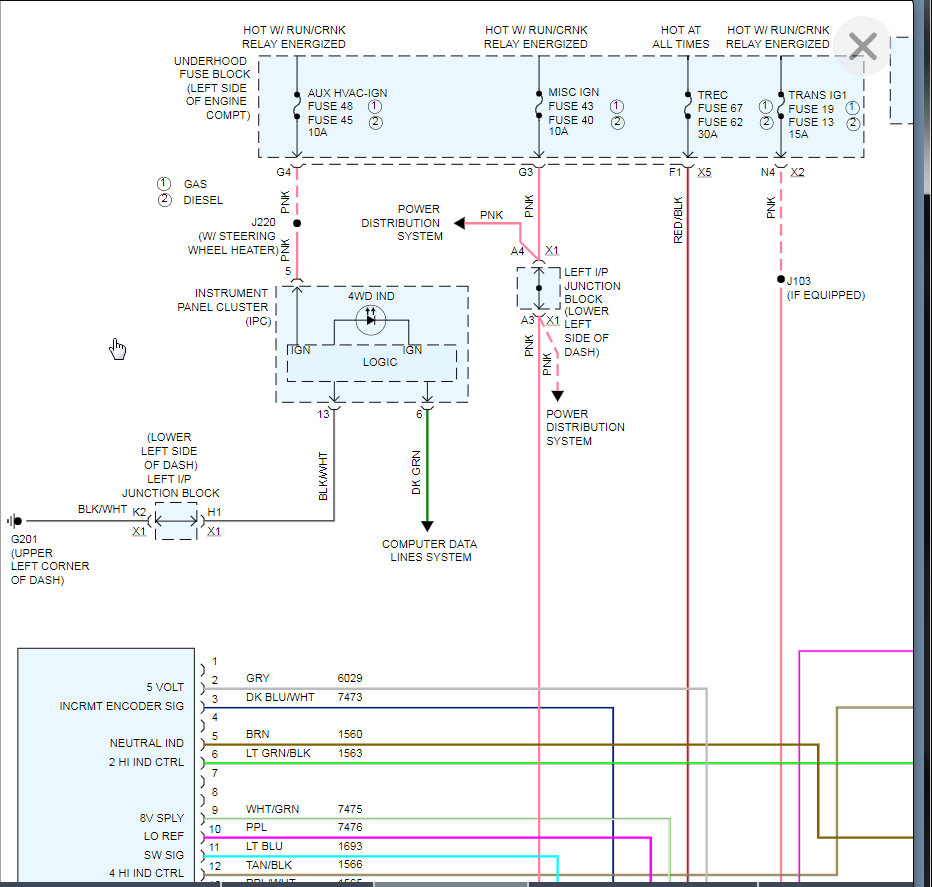Click the J103 (IF EQUIPPED) label
The height and width of the screenshot is (887, 932).
click(x=826, y=288)
